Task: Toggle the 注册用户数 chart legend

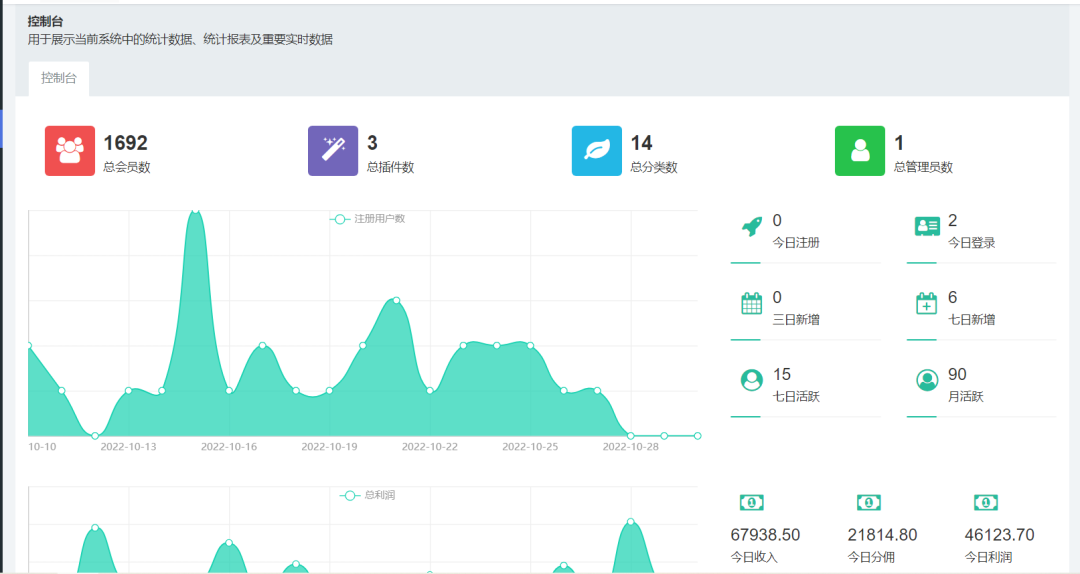Action: click(368, 218)
